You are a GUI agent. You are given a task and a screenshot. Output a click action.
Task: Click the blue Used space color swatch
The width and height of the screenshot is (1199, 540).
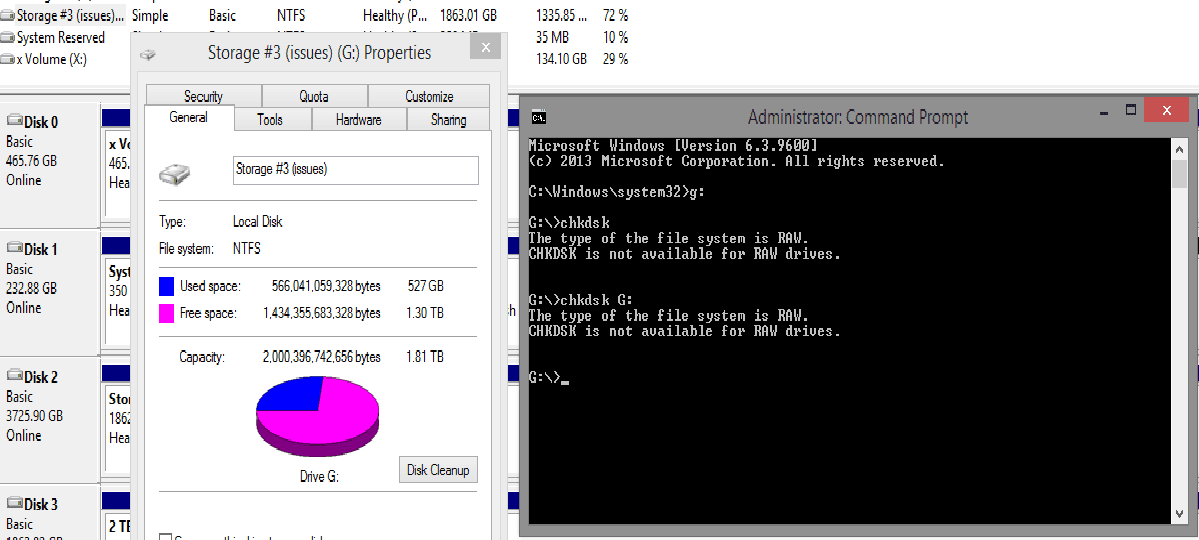tap(166, 286)
